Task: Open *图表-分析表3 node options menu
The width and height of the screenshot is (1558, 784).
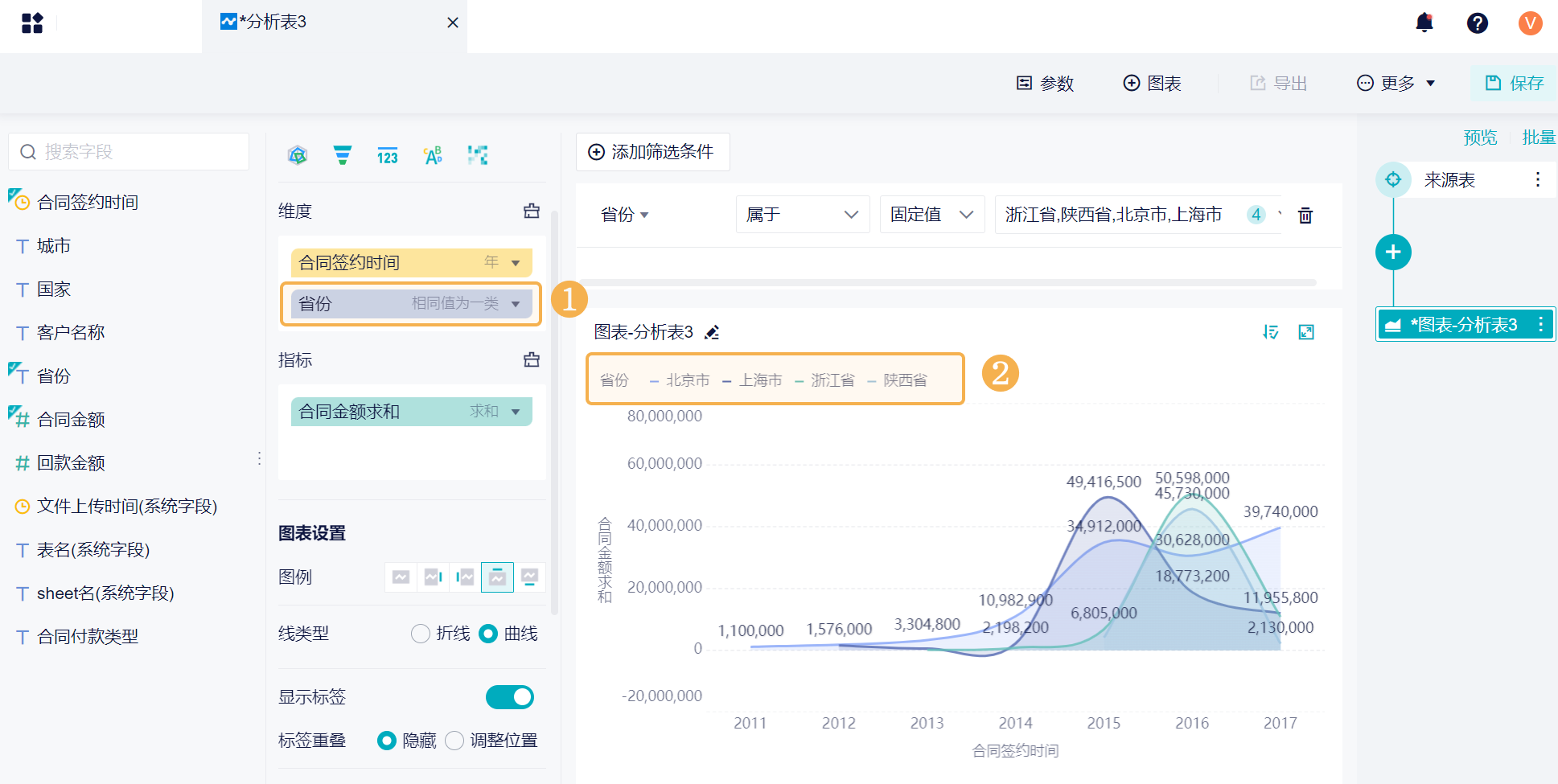Action: pos(1540,324)
